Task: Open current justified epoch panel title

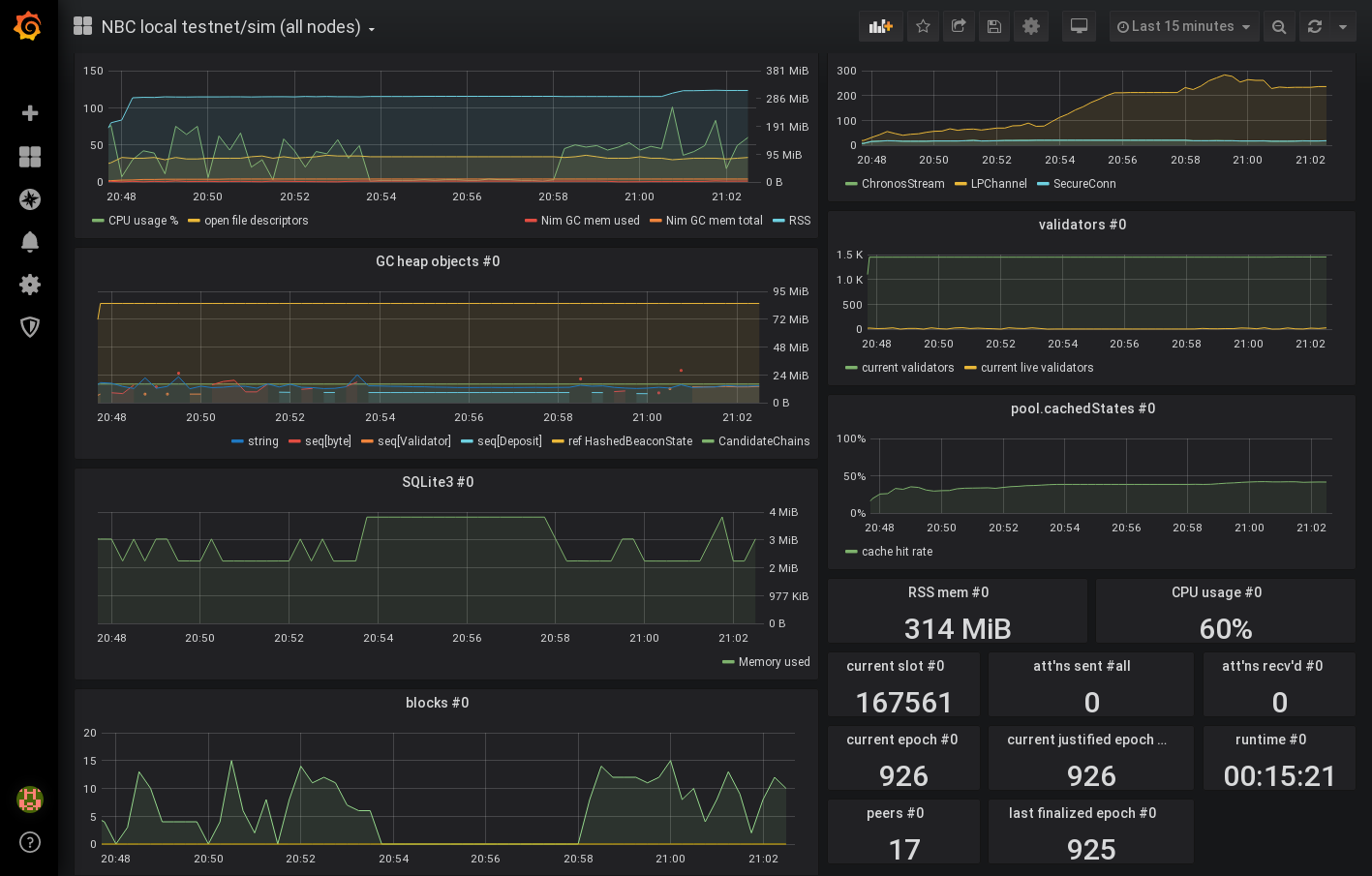Action: point(1086,740)
